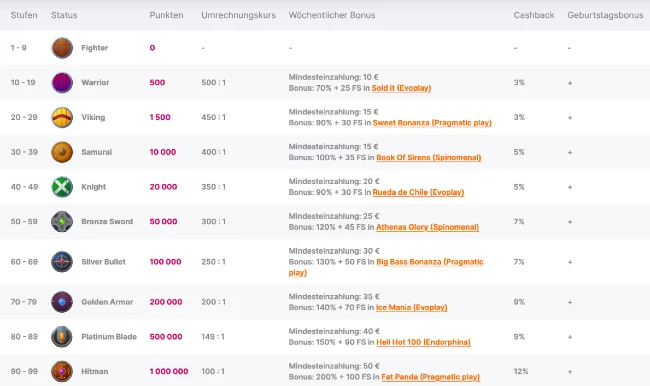The height and width of the screenshot is (386, 650).
Task: Open Fat Panda (Pragmatic play) link
Action: 430,377
